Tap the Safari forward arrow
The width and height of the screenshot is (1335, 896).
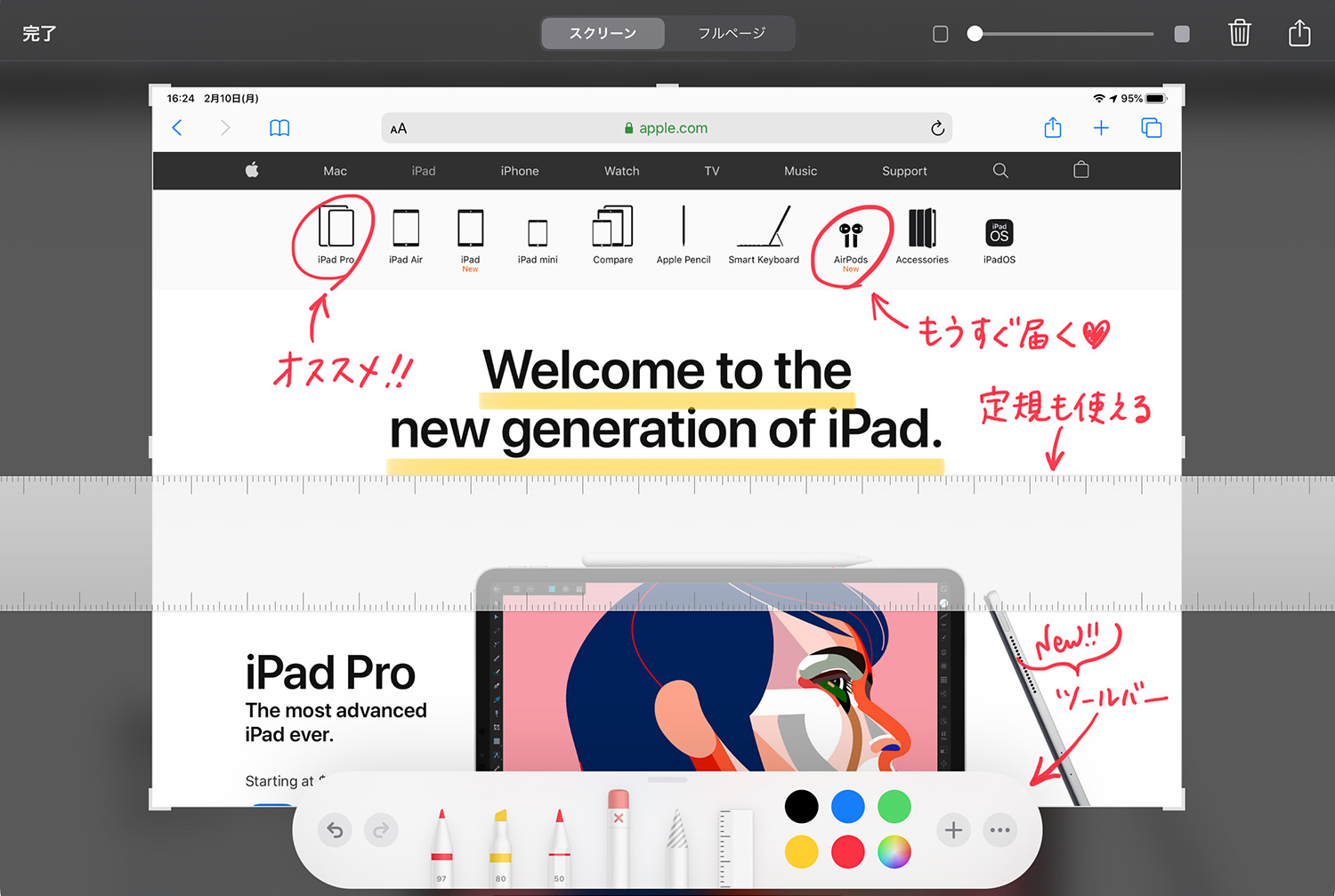[225, 128]
